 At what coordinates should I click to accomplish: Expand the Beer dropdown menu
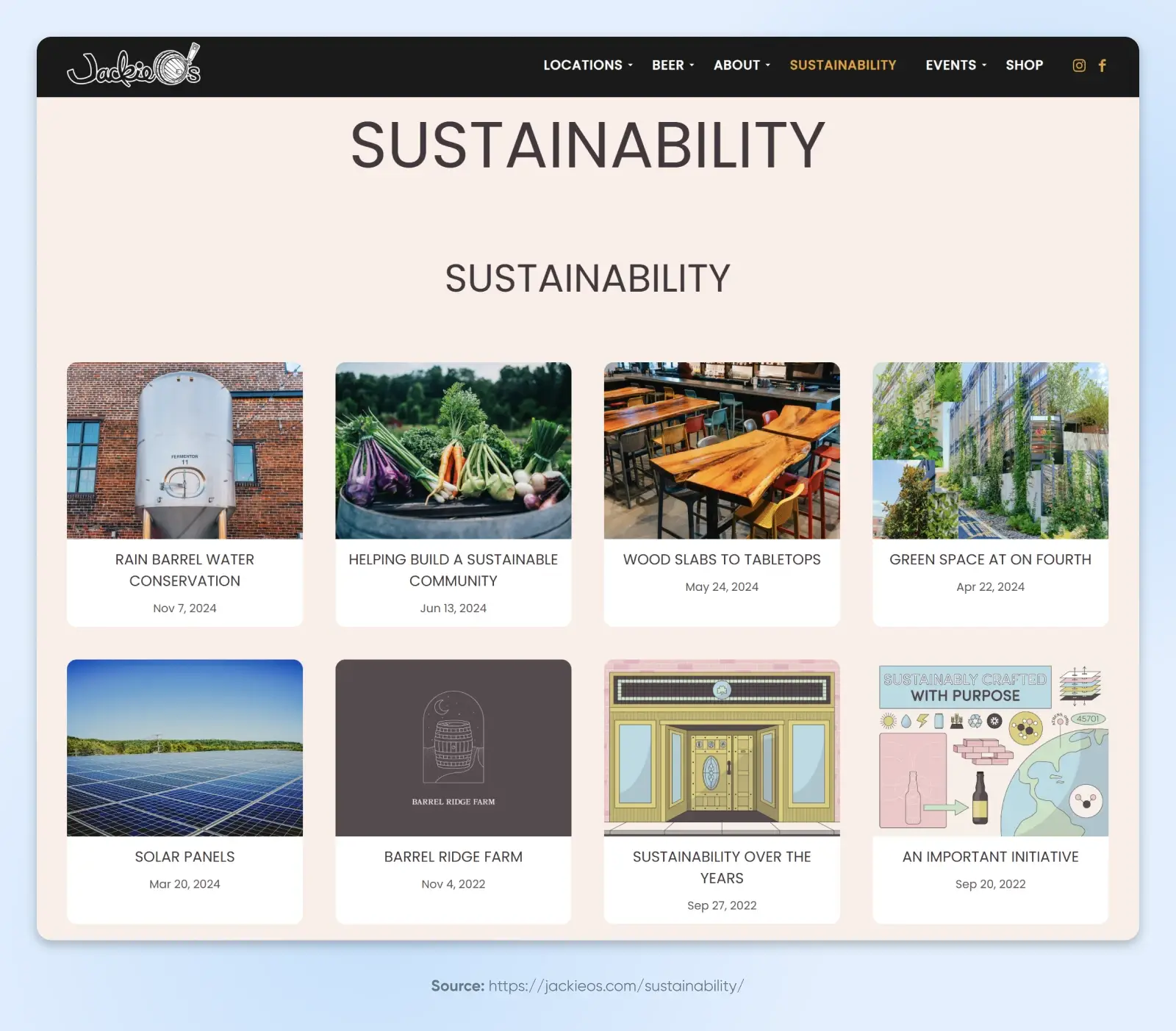point(673,65)
